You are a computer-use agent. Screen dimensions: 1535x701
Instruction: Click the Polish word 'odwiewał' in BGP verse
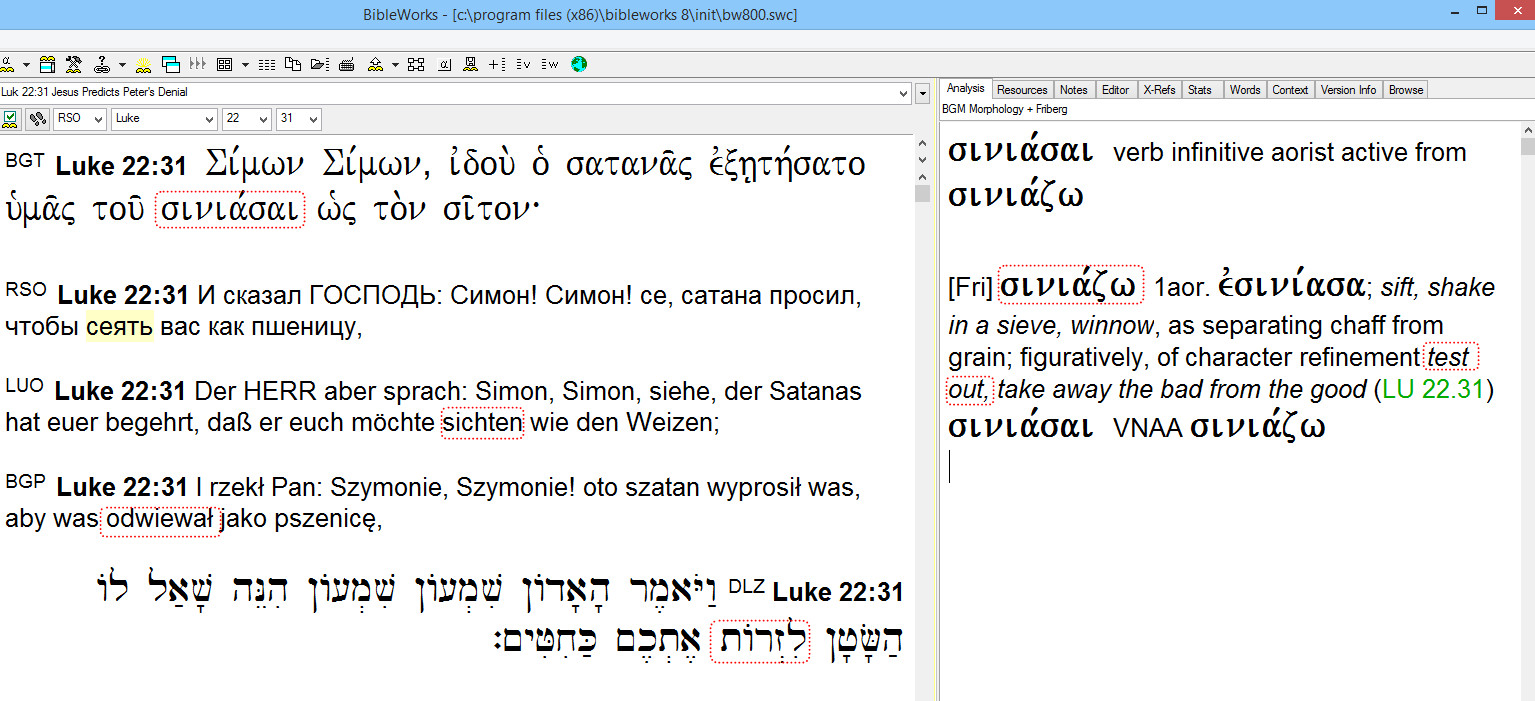[161, 520]
